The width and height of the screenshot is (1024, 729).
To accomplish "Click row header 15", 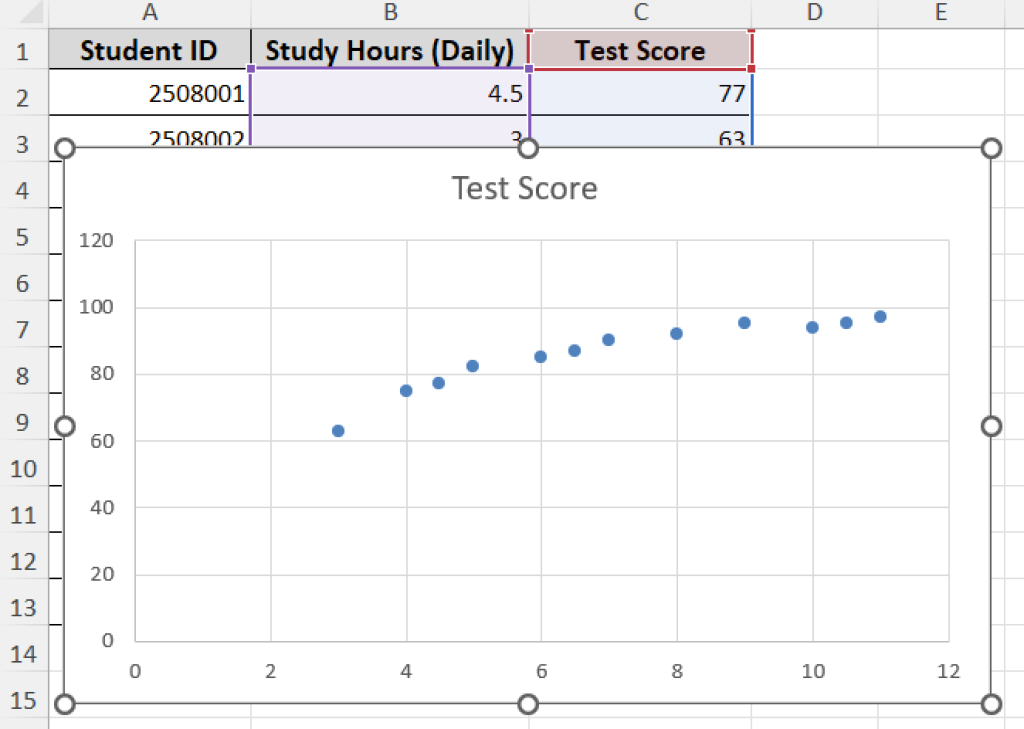I will click(24, 701).
